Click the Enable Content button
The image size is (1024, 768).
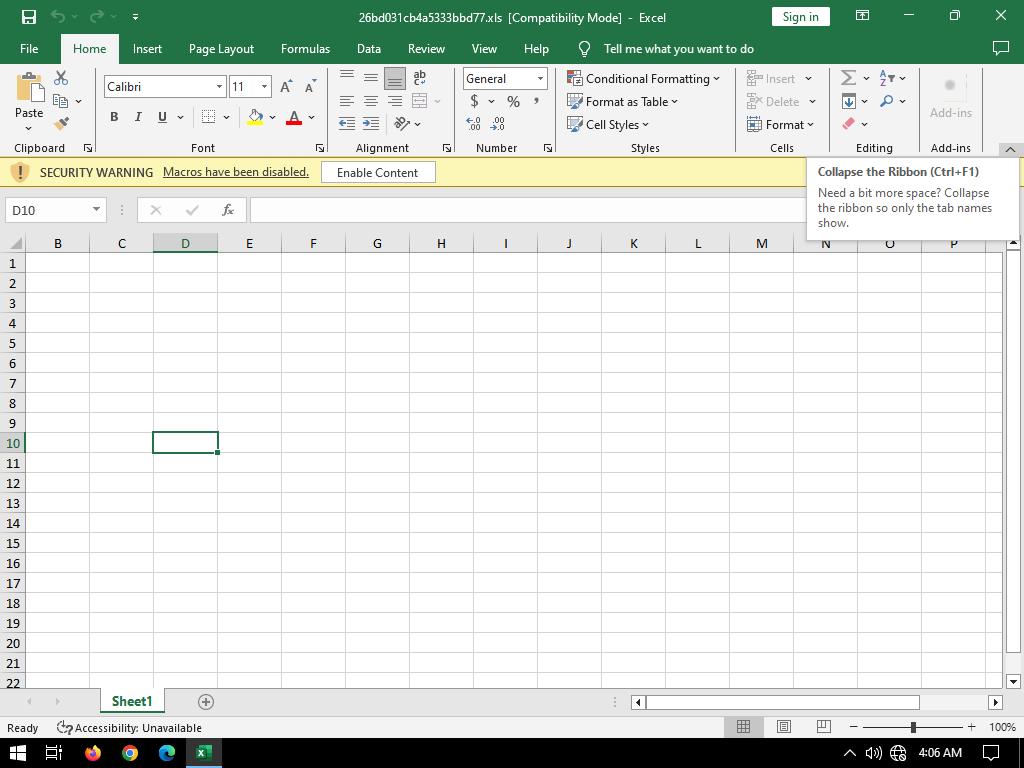pyautogui.click(x=377, y=172)
